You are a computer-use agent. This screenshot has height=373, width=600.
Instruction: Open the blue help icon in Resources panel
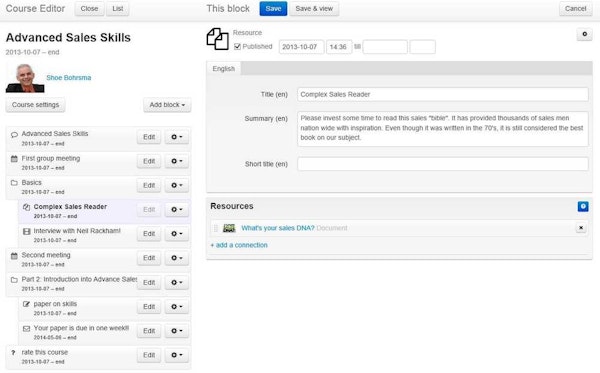point(583,207)
